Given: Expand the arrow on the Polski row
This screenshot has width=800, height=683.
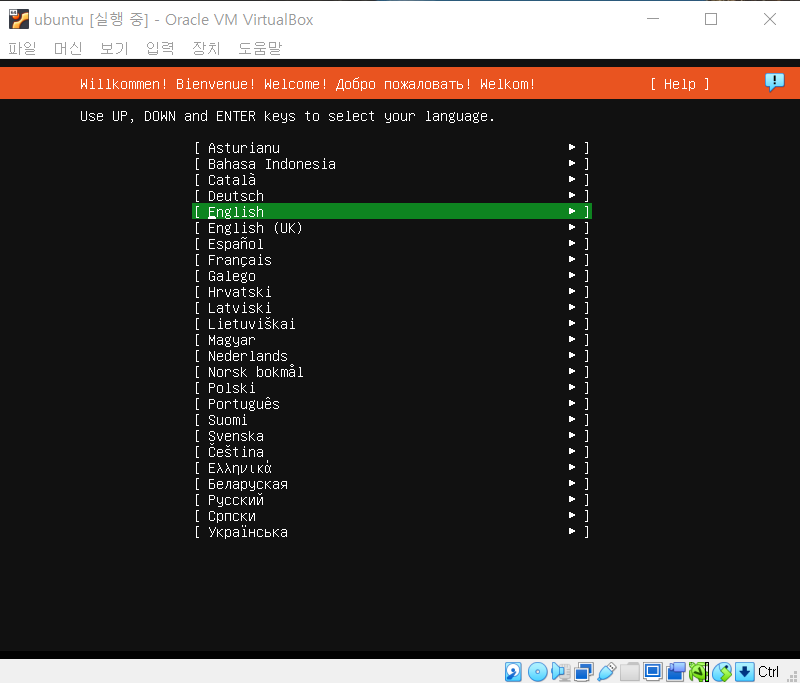Looking at the screenshot, I should click(x=572, y=387).
